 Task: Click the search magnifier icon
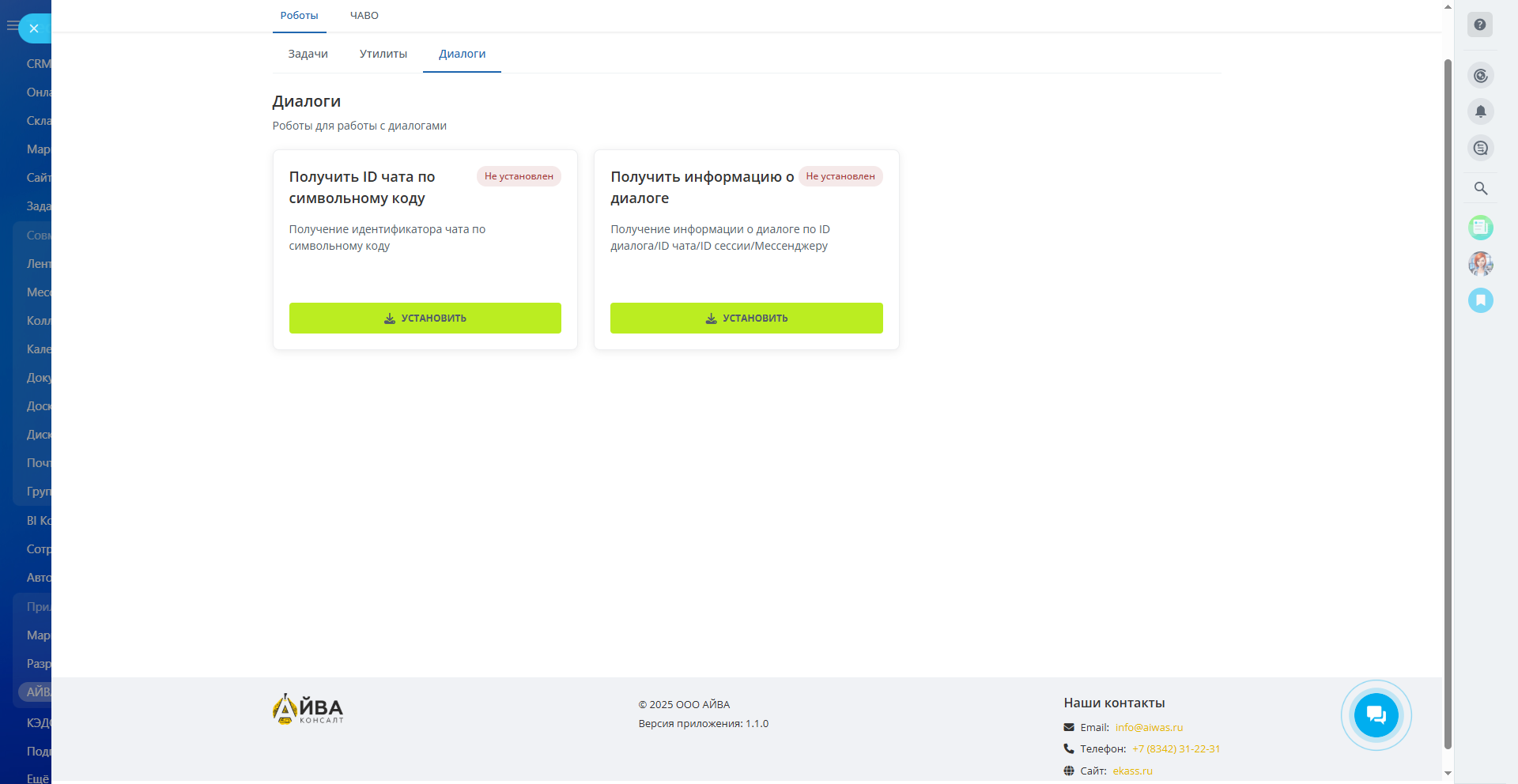[x=1481, y=188]
